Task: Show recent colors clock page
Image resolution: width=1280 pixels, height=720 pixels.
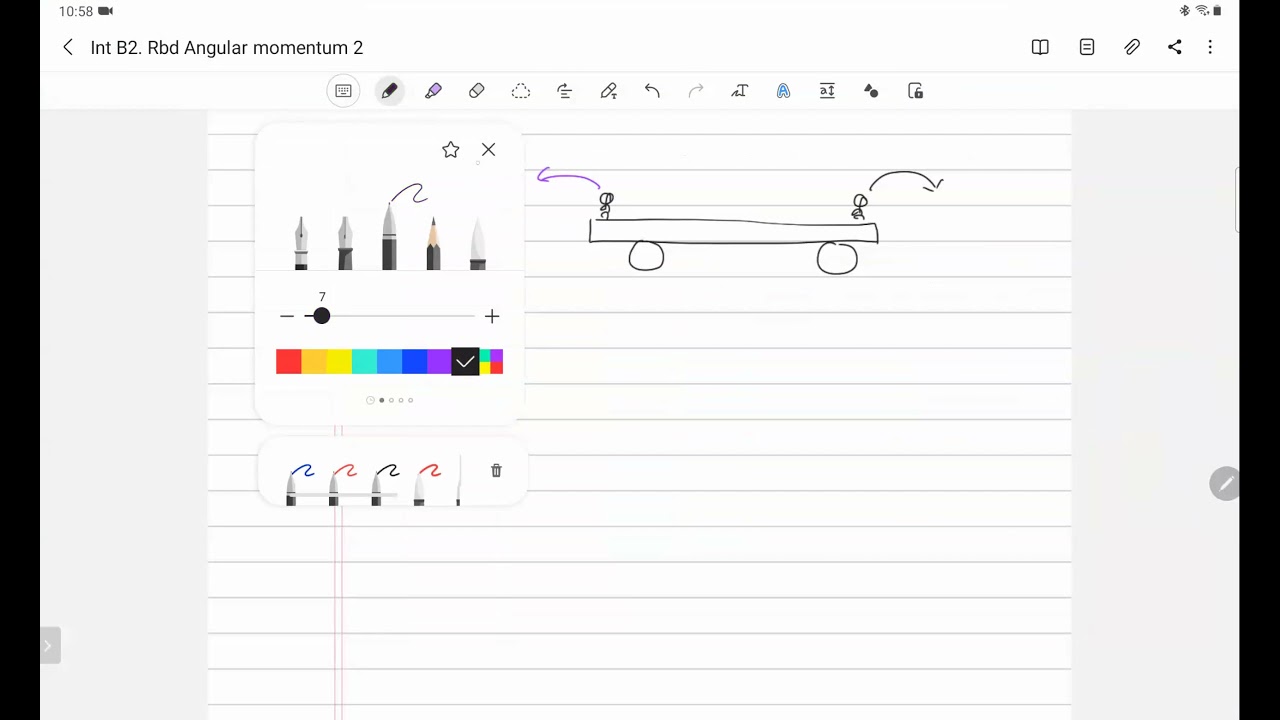Action: tap(370, 400)
